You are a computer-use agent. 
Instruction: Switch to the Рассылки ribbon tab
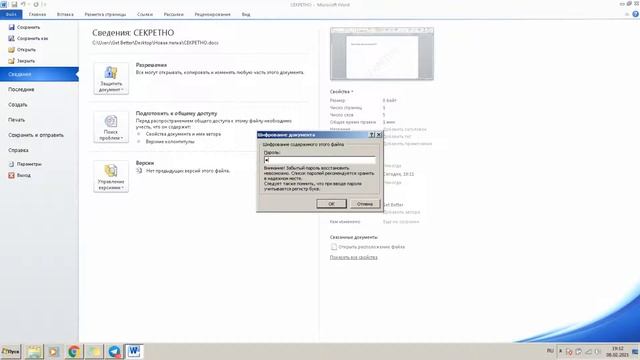[173, 14]
